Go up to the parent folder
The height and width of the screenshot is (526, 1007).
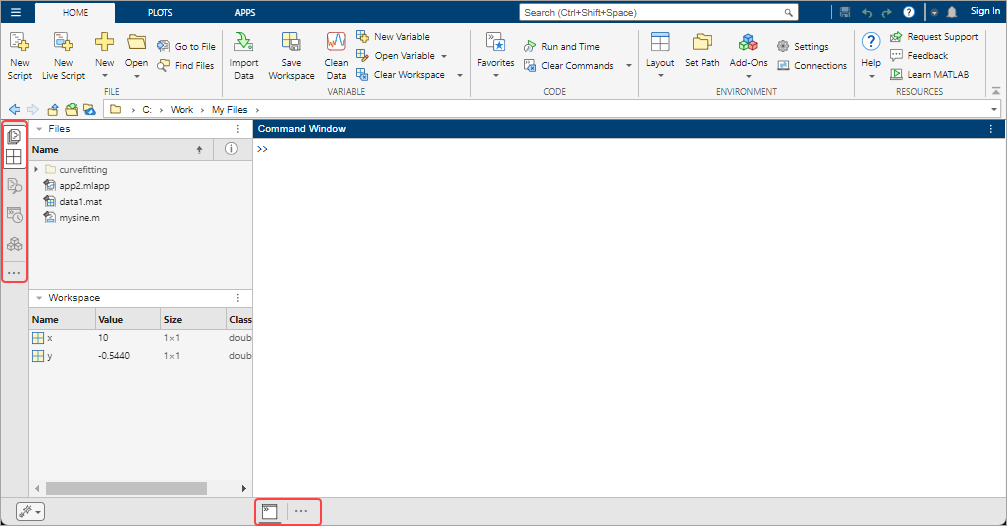click(x=53, y=110)
